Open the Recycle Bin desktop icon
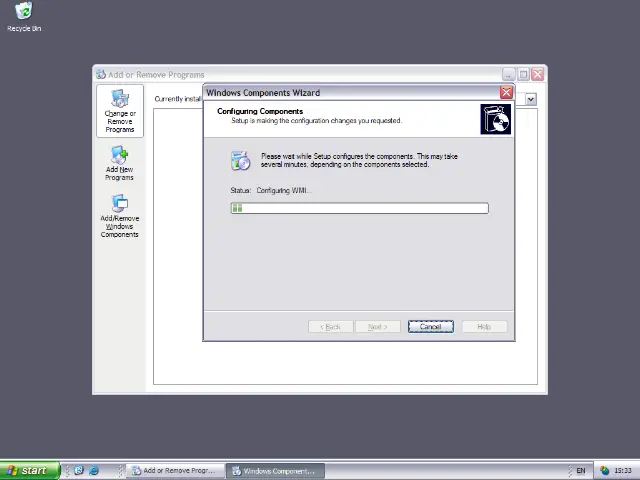640x480 pixels. click(x=24, y=17)
